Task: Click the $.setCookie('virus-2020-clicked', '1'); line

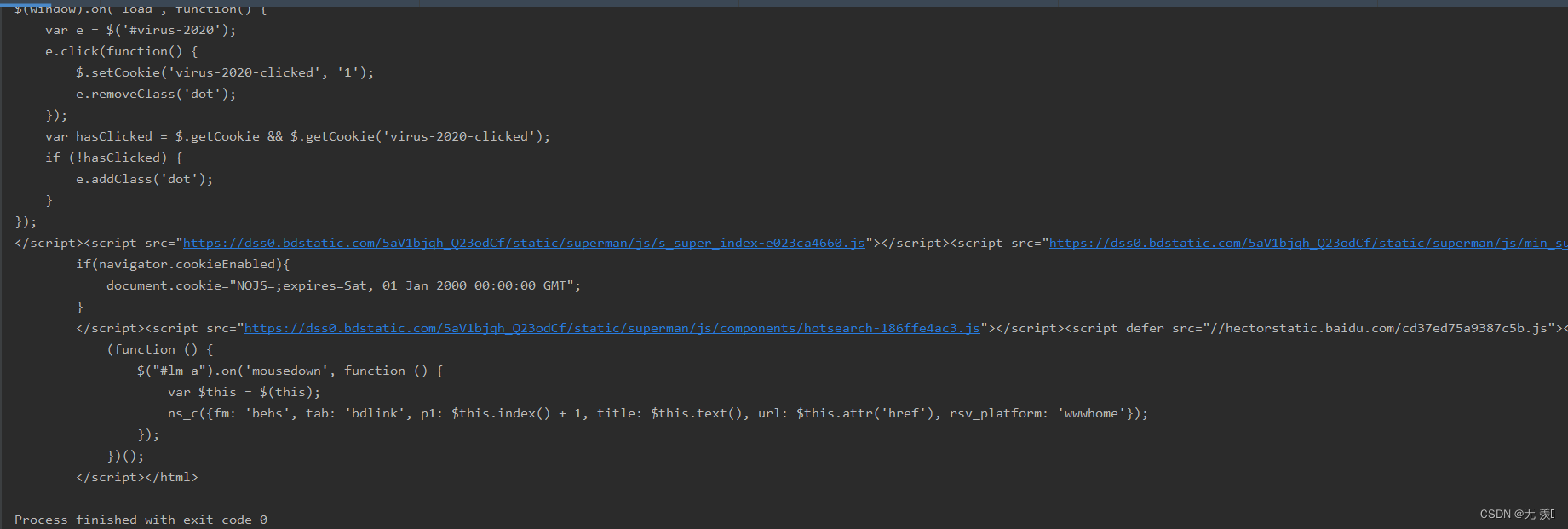Action: (225, 72)
